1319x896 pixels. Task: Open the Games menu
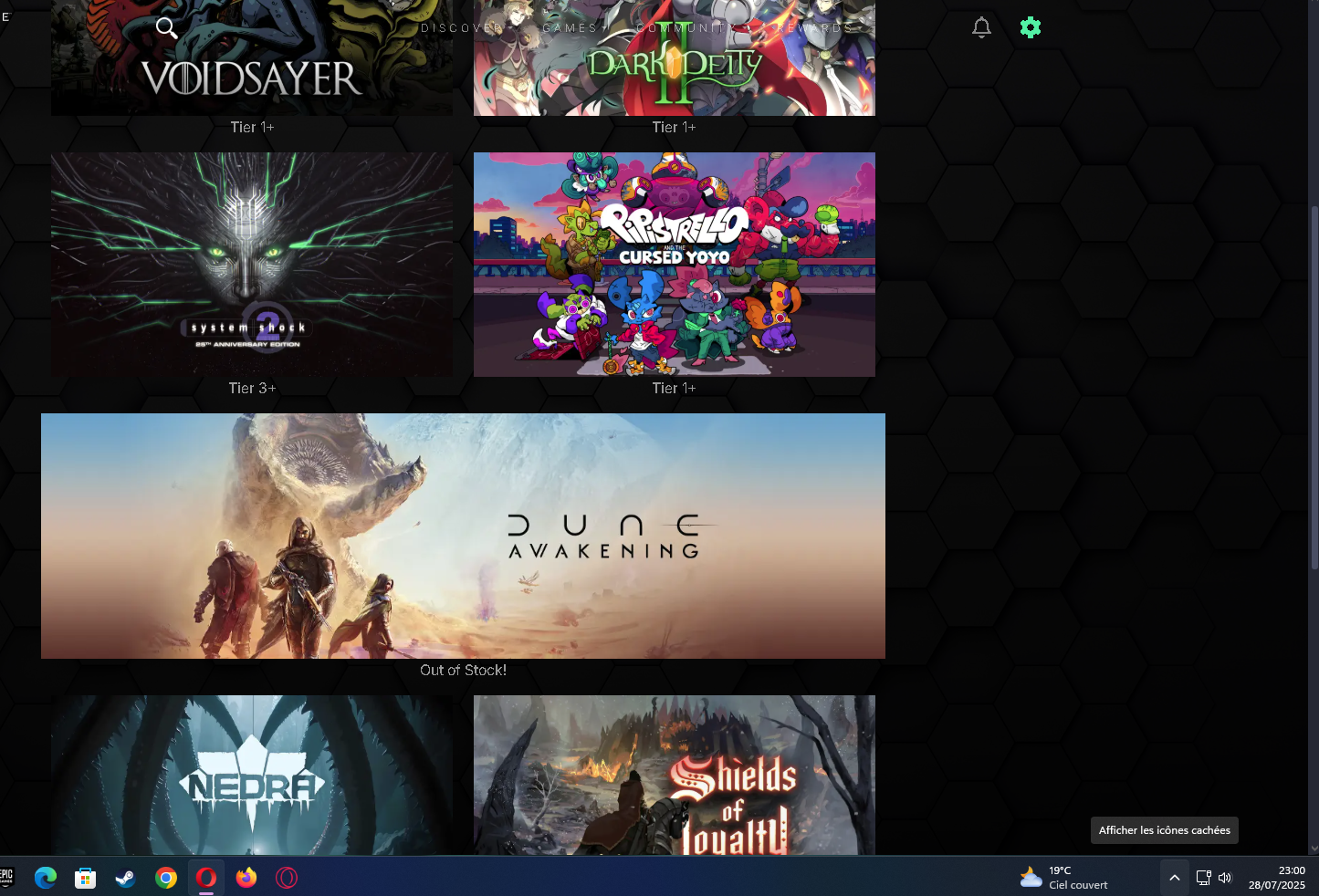click(570, 28)
